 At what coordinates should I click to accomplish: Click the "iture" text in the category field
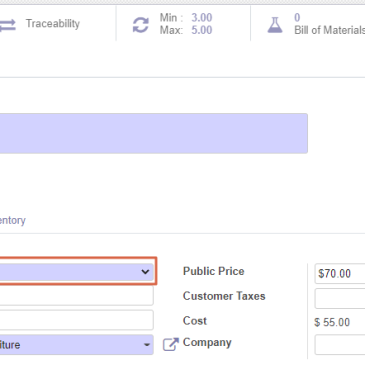point(10,345)
